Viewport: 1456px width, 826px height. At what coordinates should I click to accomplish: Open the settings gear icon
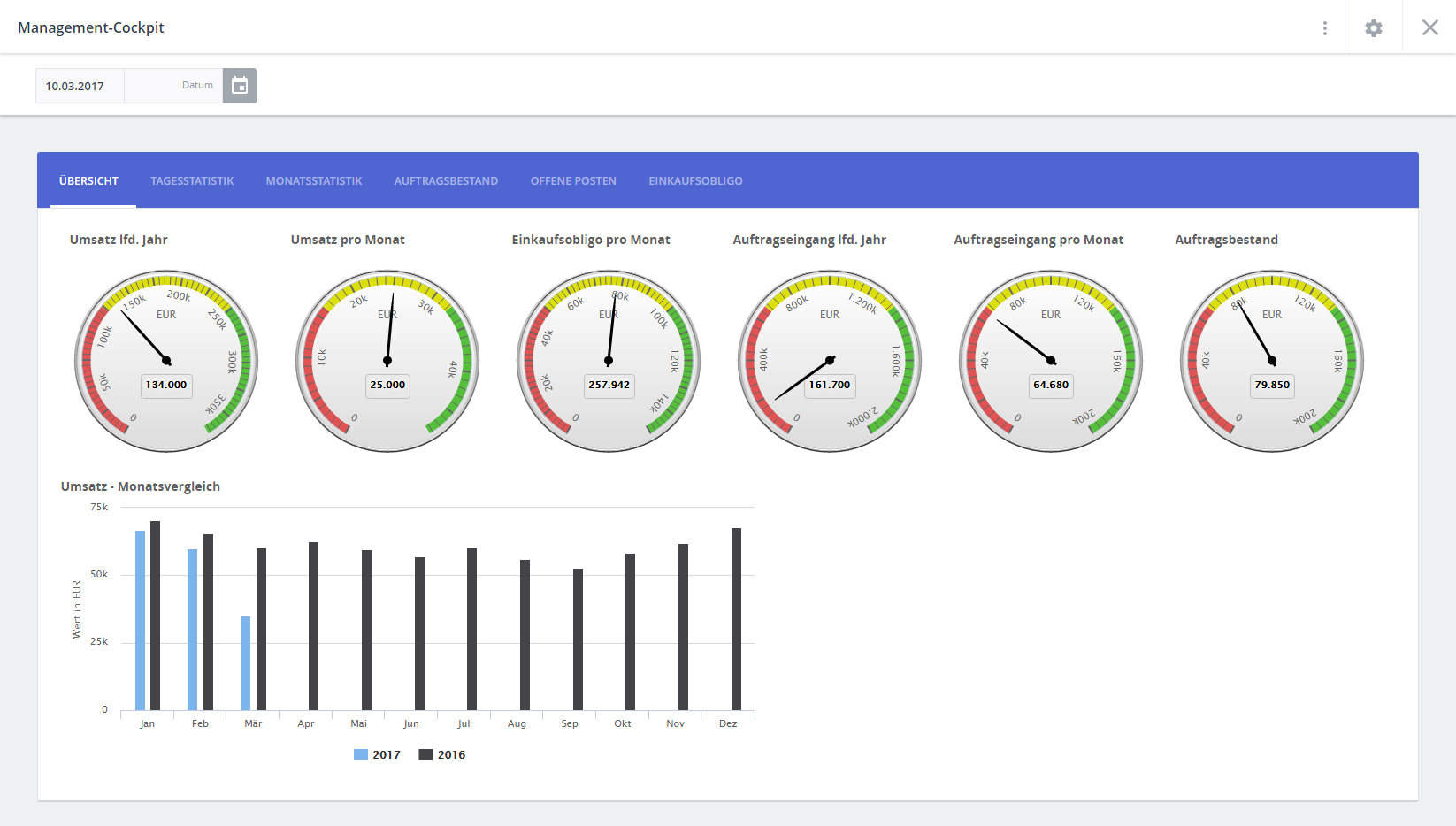1373,28
